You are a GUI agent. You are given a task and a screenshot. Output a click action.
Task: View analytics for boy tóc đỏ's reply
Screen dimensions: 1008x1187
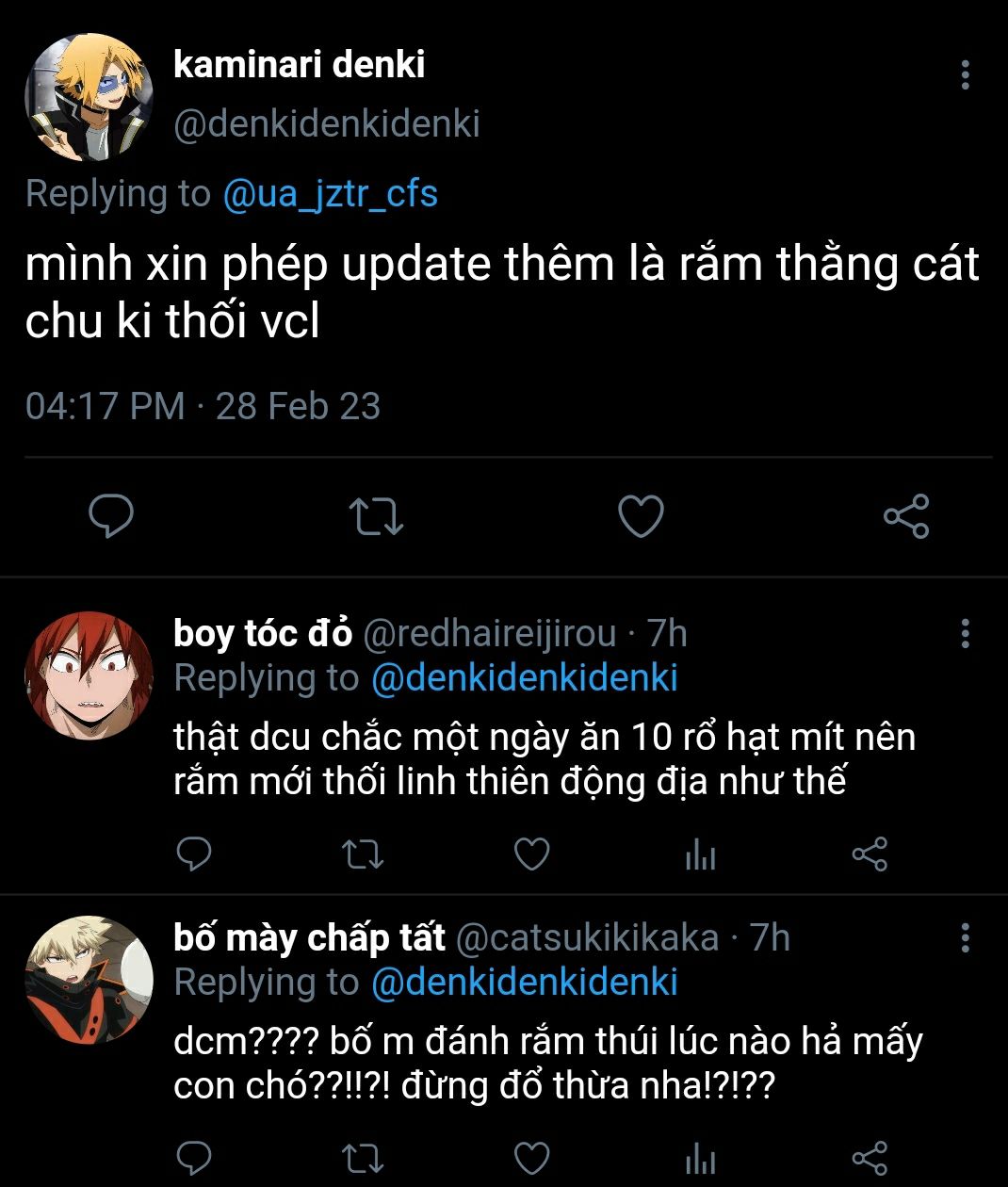(x=700, y=854)
